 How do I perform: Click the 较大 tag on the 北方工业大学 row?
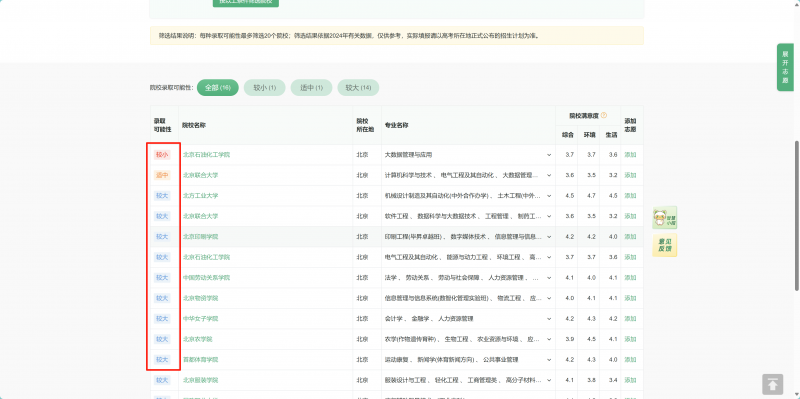[162, 195]
